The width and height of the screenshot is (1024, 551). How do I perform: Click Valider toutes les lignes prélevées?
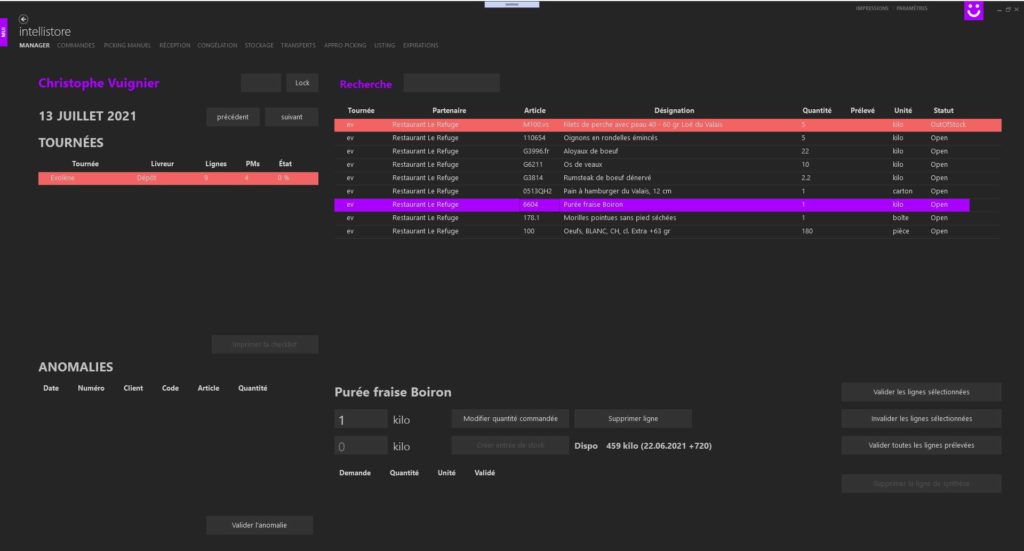pos(921,445)
